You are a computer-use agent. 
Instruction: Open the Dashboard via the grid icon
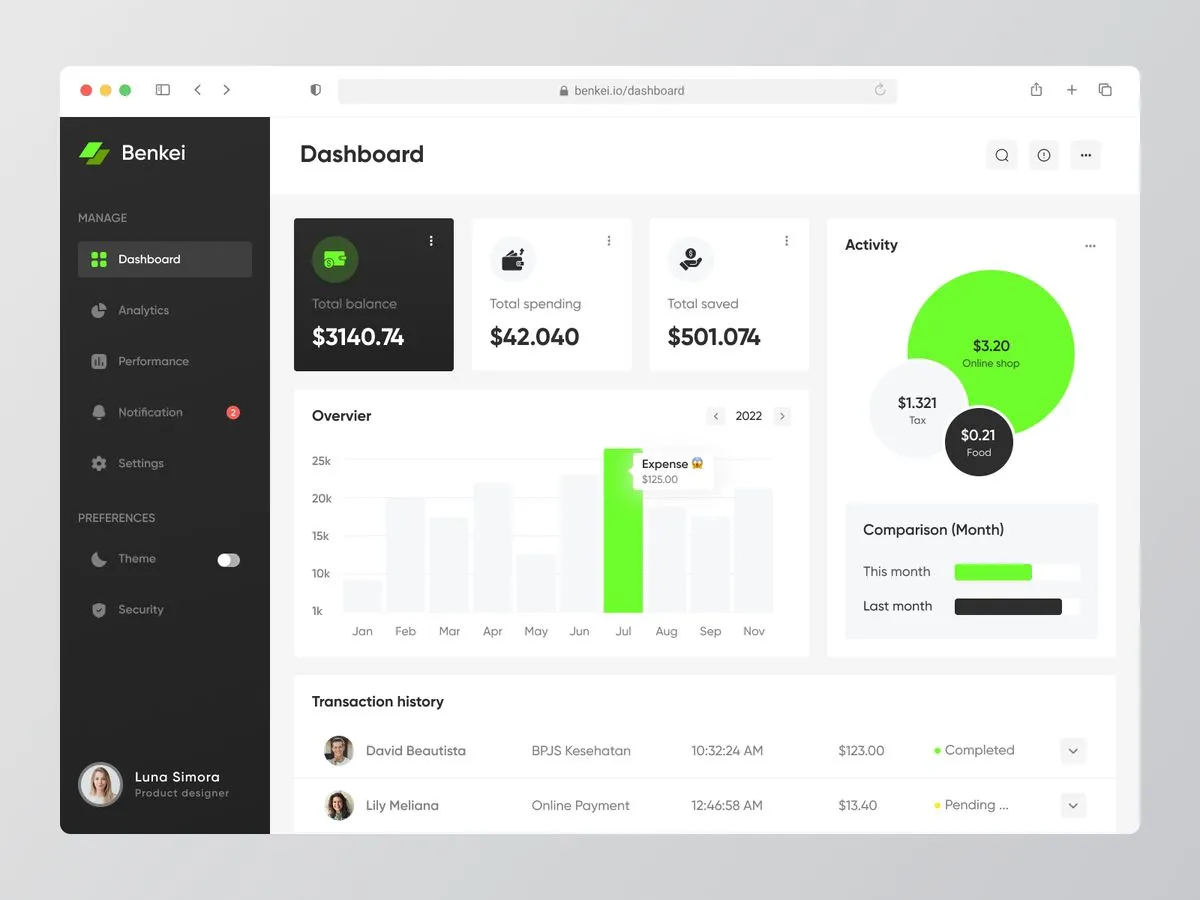[x=98, y=259]
